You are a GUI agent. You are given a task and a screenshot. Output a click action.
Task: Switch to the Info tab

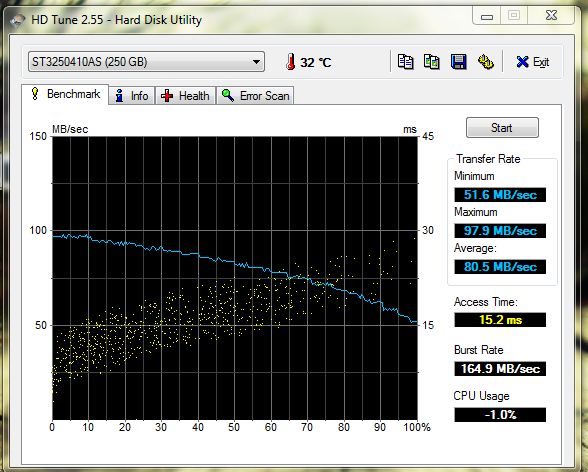pyautogui.click(x=132, y=96)
